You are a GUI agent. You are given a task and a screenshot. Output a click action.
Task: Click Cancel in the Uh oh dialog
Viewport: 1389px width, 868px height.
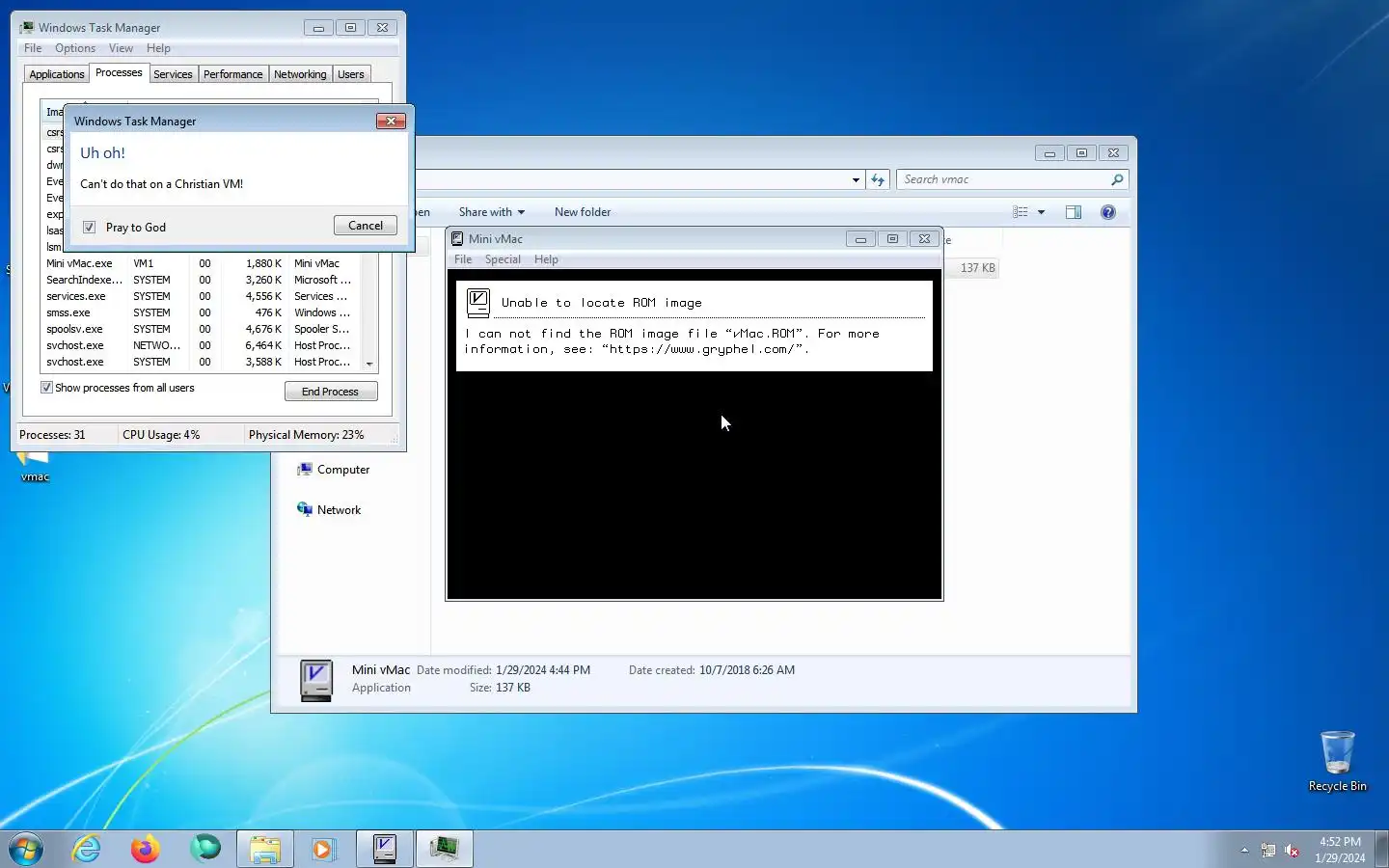[366, 226]
